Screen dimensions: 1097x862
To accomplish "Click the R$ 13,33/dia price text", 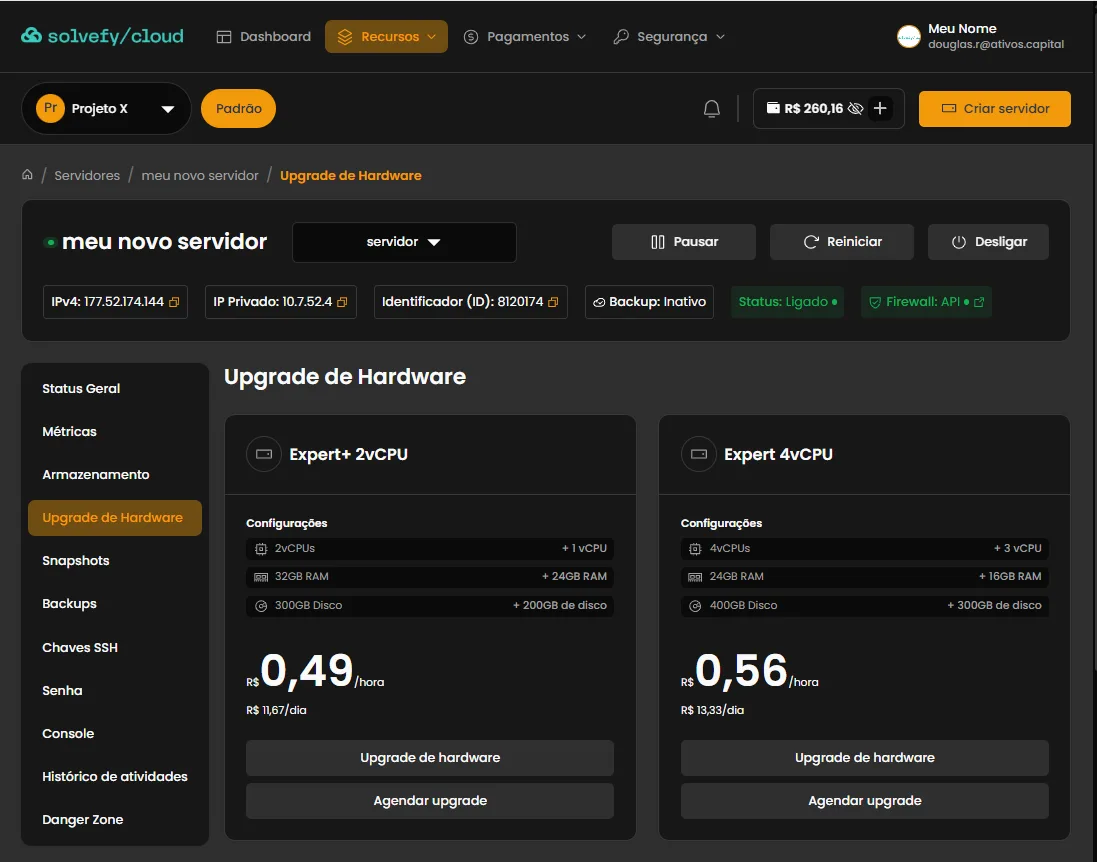I will pos(712,710).
